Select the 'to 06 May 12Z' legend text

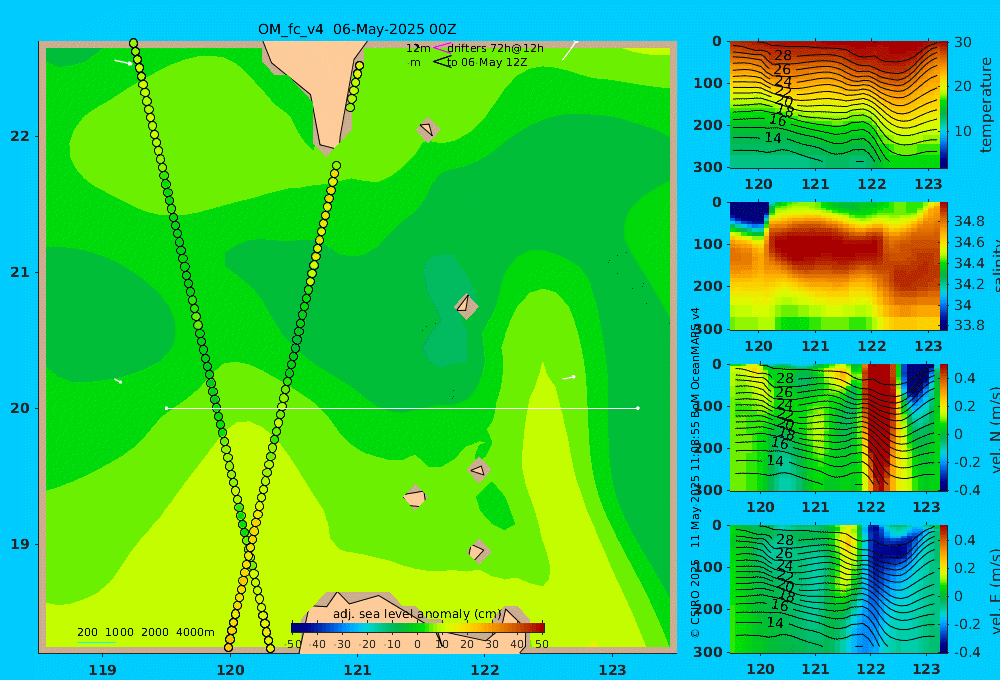487,62
